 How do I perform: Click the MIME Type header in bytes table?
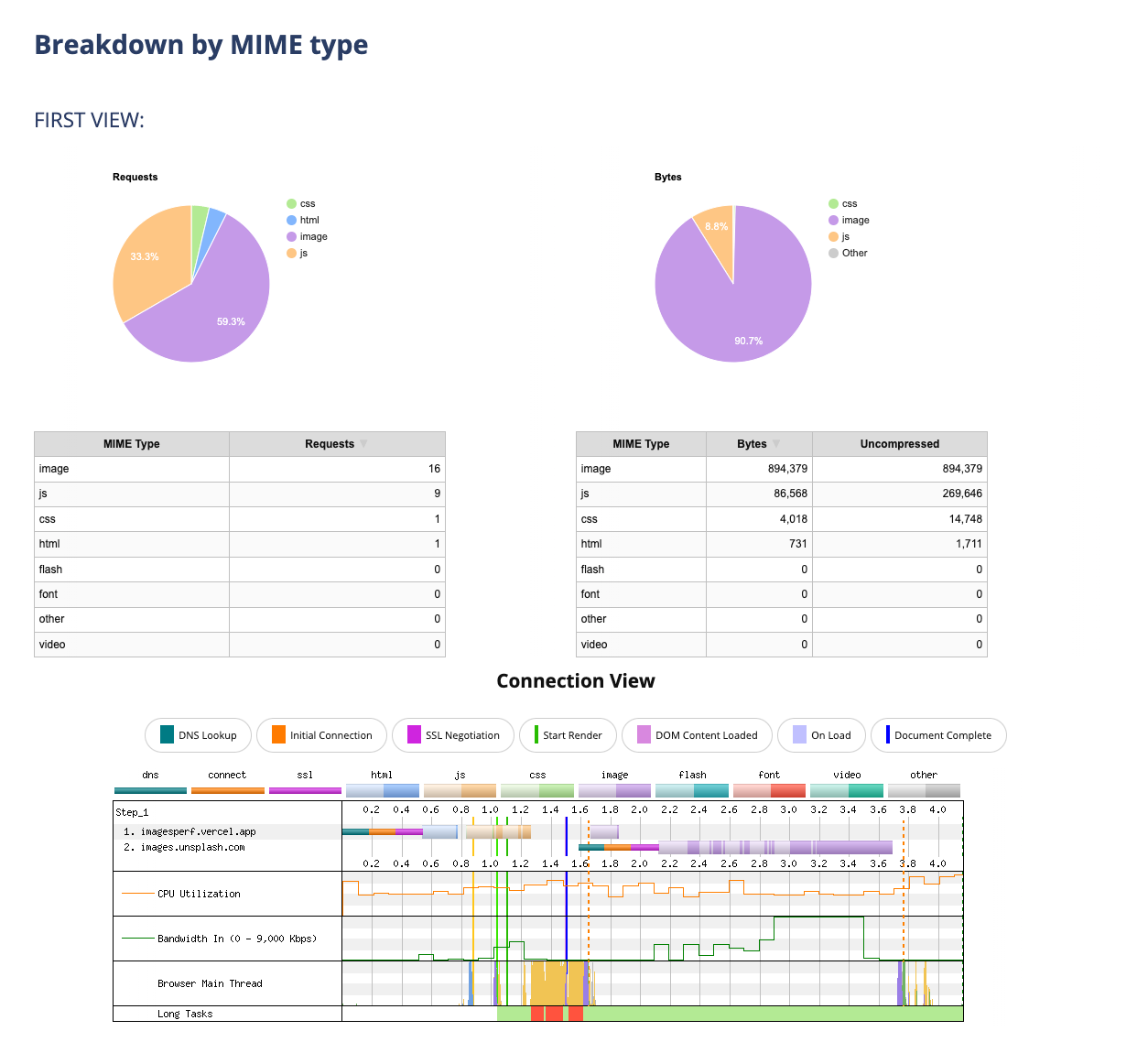[x=641, y=443]
